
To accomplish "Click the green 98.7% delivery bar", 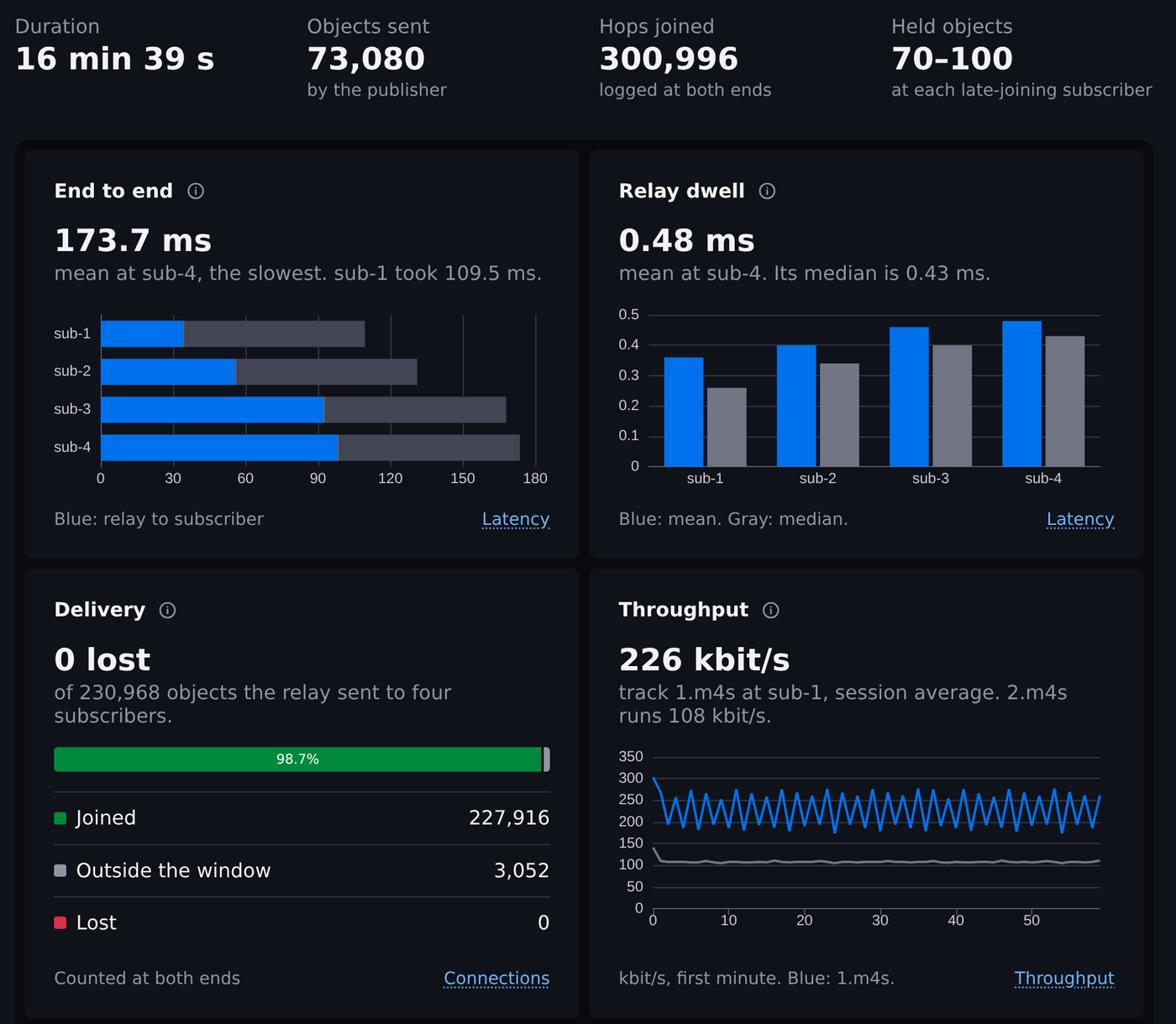I will pos(298,759).
